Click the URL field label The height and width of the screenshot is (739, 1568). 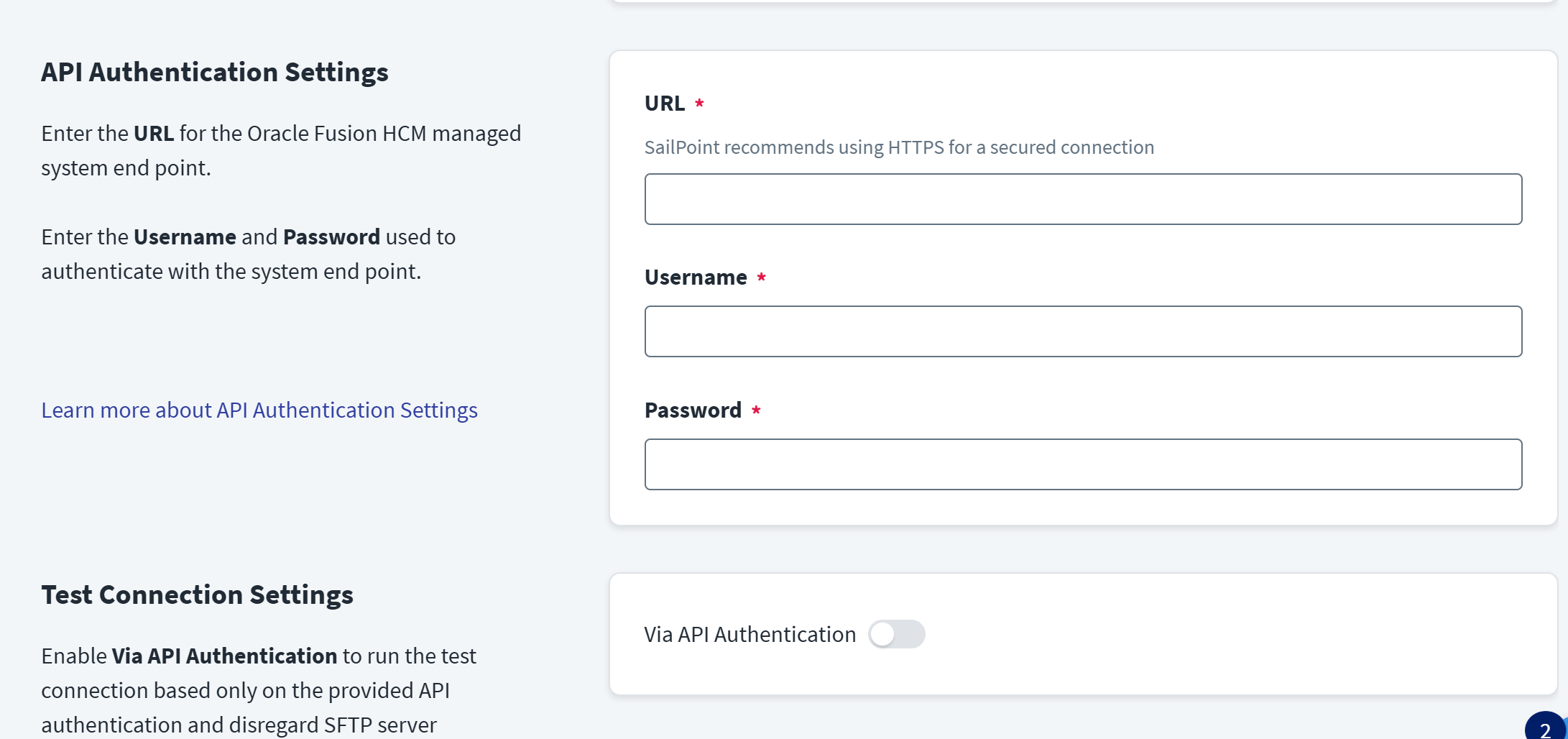(x=665, y=104)
